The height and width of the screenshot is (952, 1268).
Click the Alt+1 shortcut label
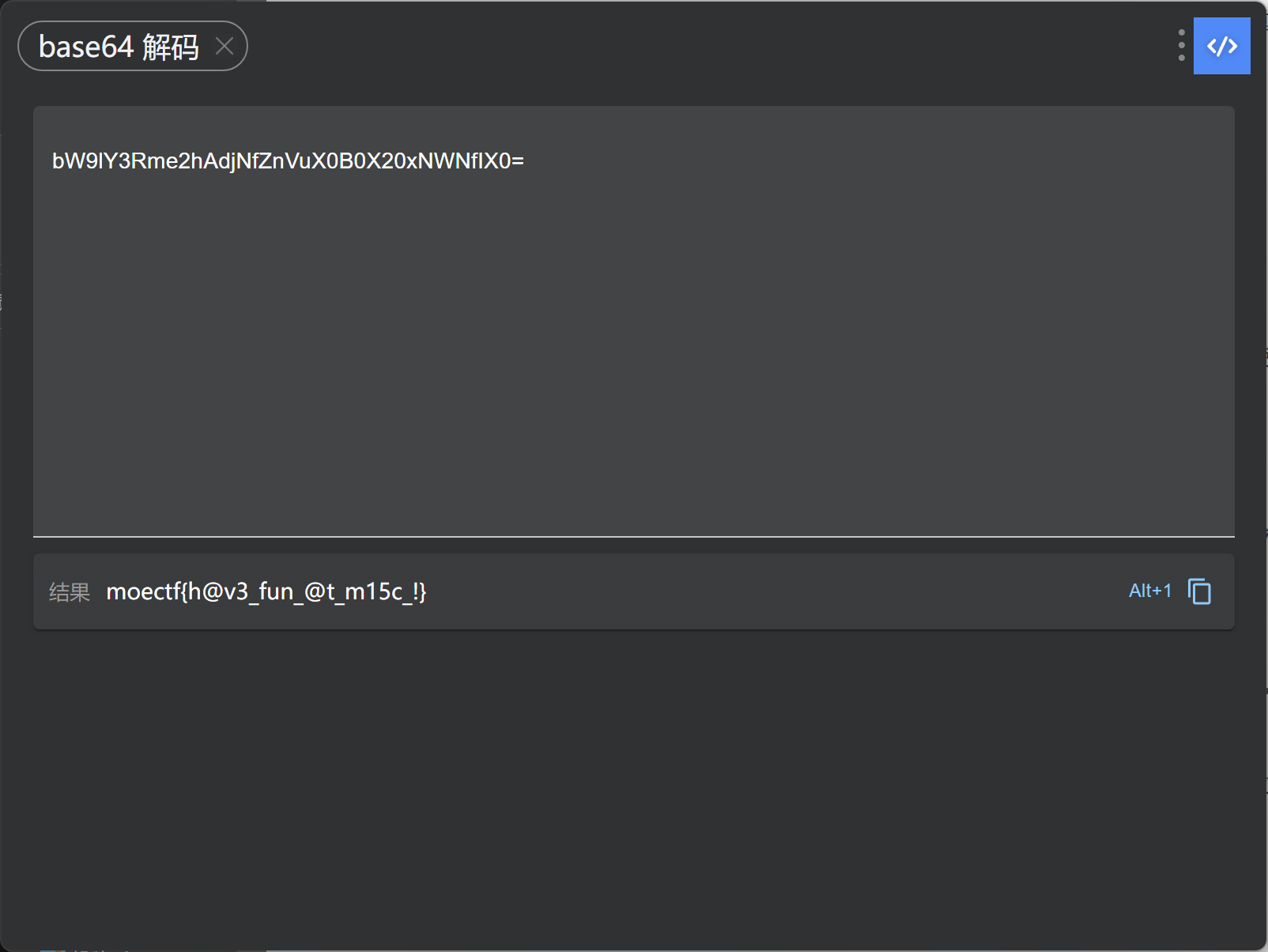1150,591
